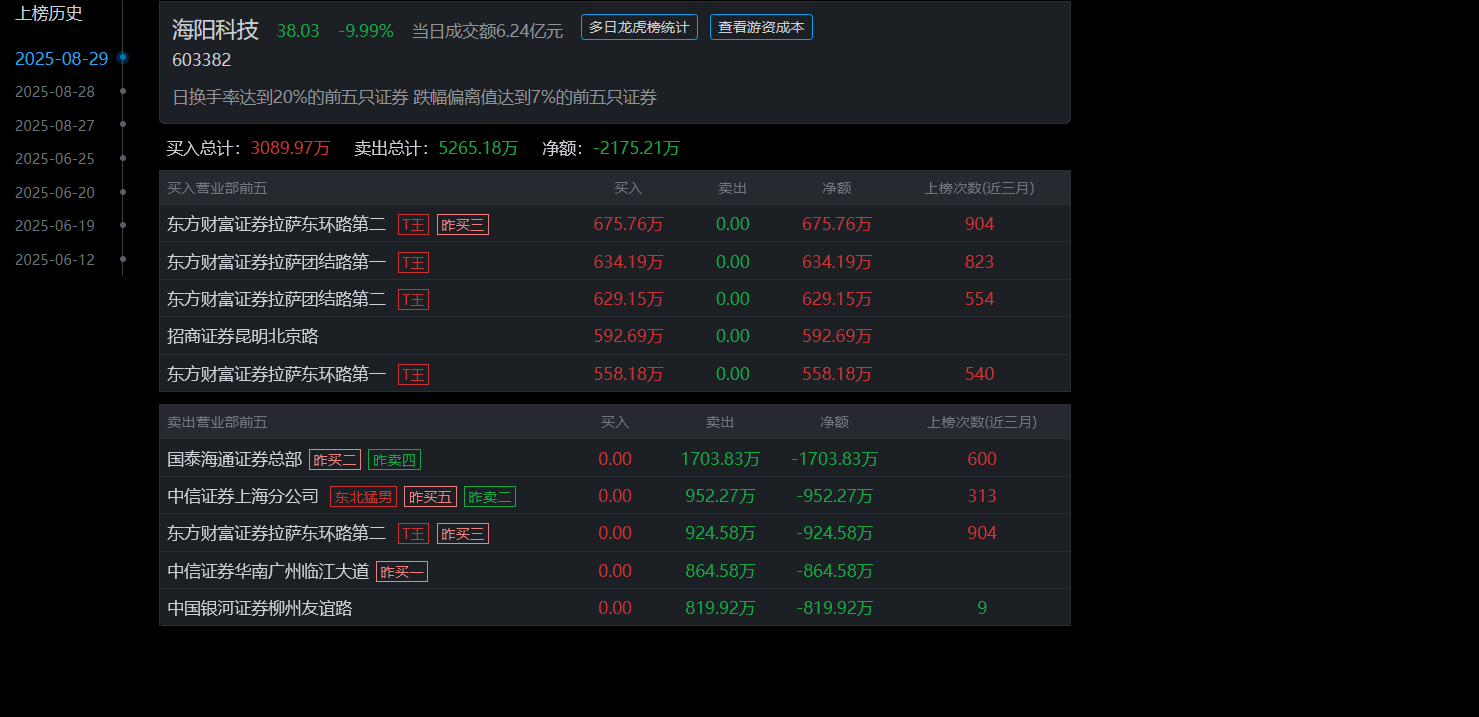The width and height of the screenshot is (1479, 717).
Task: Click the listing count 600
Action: coord(982,458)
